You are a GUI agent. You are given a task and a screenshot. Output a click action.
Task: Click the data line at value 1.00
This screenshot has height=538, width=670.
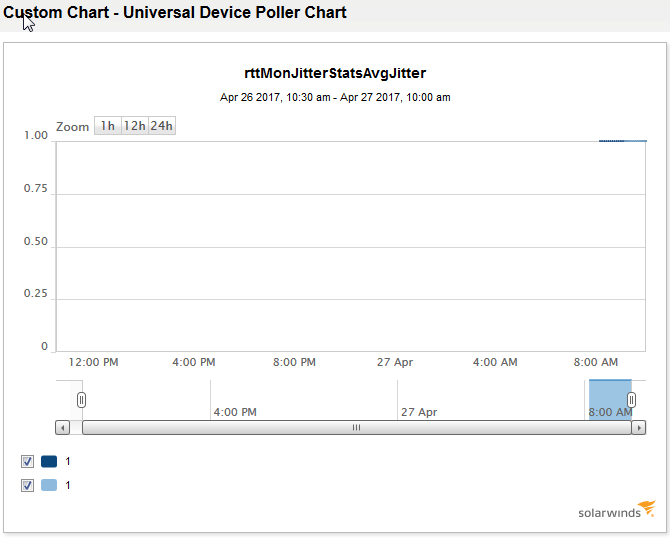pyautogui.click(x=623, y=141)
